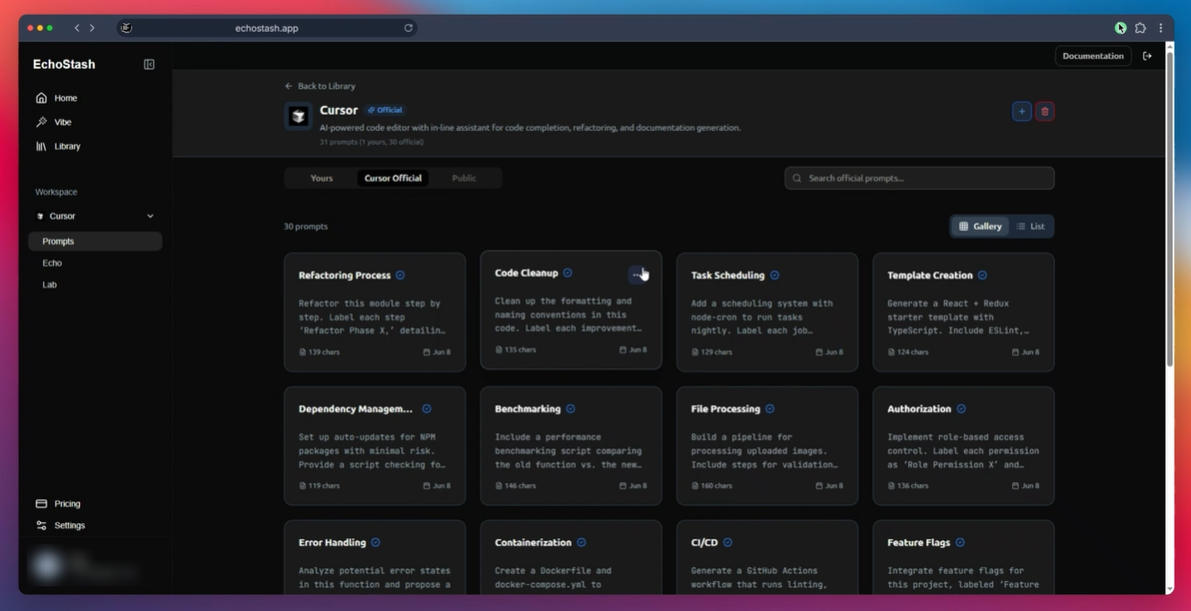
Task: Click the "Workspace" sidebar heading
Action: point(56,192)
